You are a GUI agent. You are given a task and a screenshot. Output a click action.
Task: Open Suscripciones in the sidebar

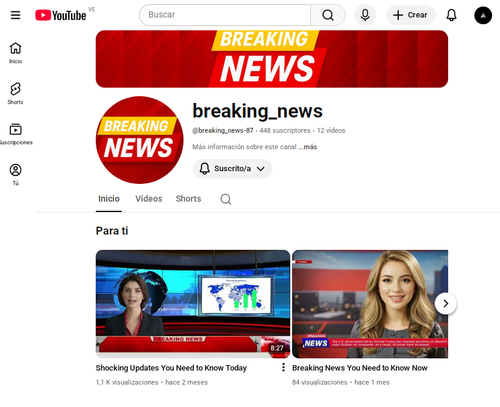click(15, 134)
